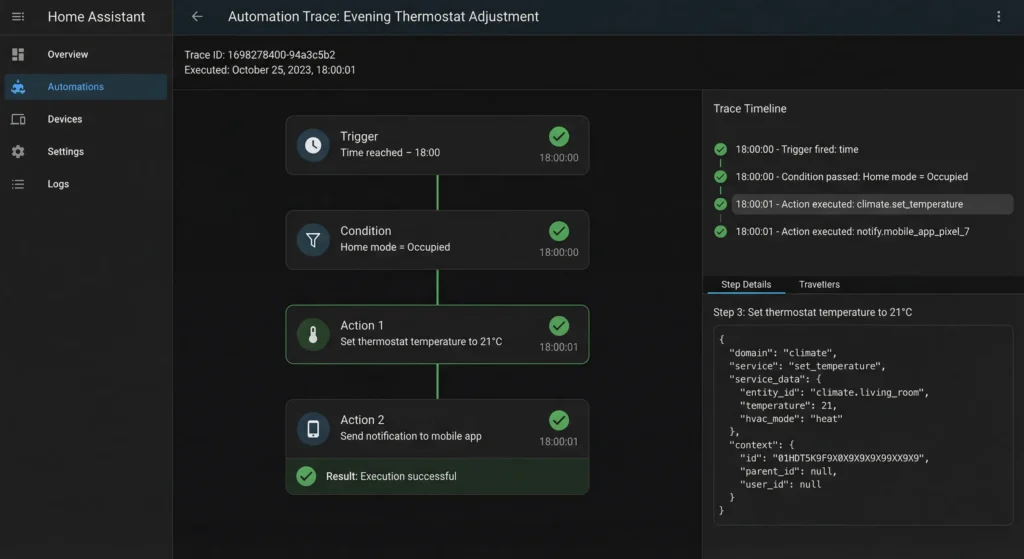Select timeline entry climate.set_temperature
This screenshot has width=1024, height=559.
coord(872,204)
